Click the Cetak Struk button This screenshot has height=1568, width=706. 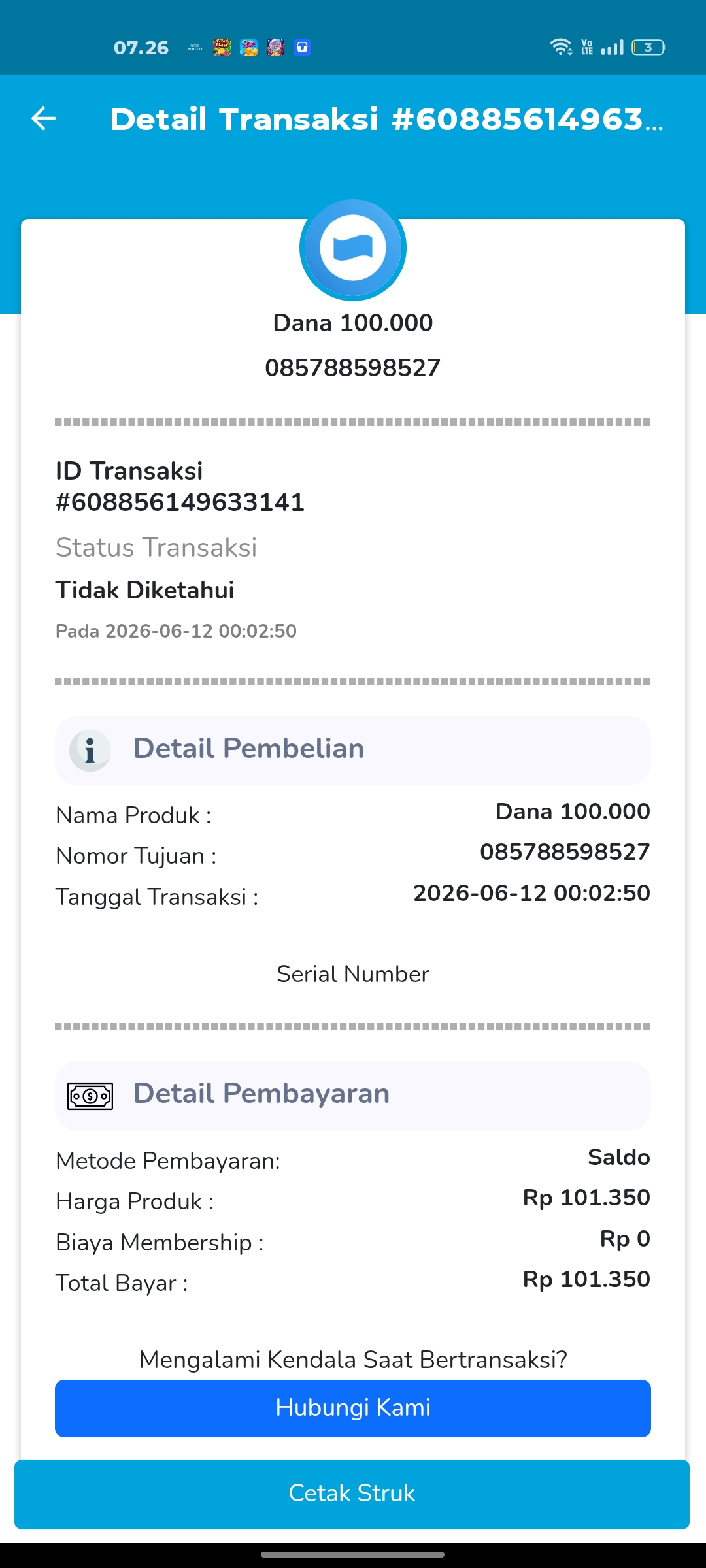click(352, 1494)
